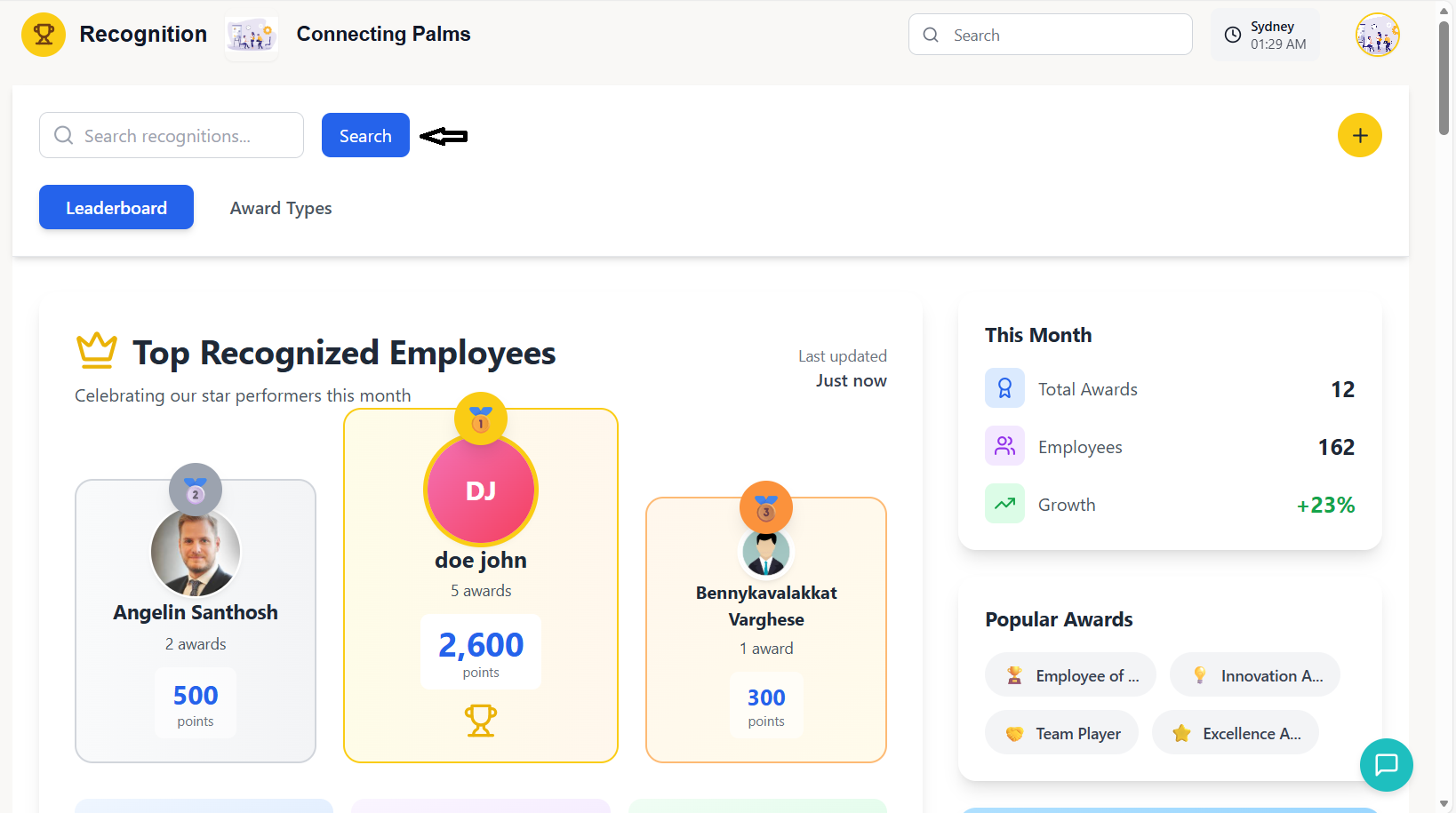Select the Employee of... popular award
Viewport: 1456px width, 813px height.
point(1070,675)
